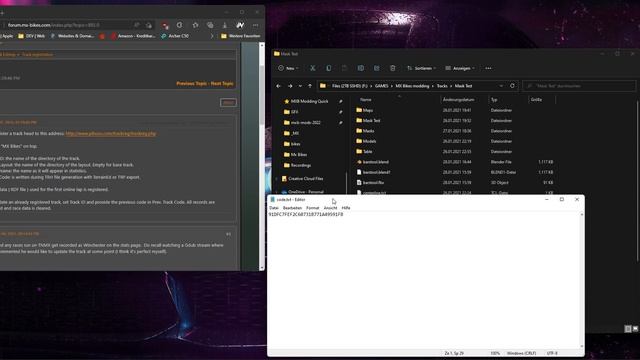Viewport: 640px width, 360px height.
Task: Open the Bearbeiten menu in Notepad
Action: pos(292,208)
